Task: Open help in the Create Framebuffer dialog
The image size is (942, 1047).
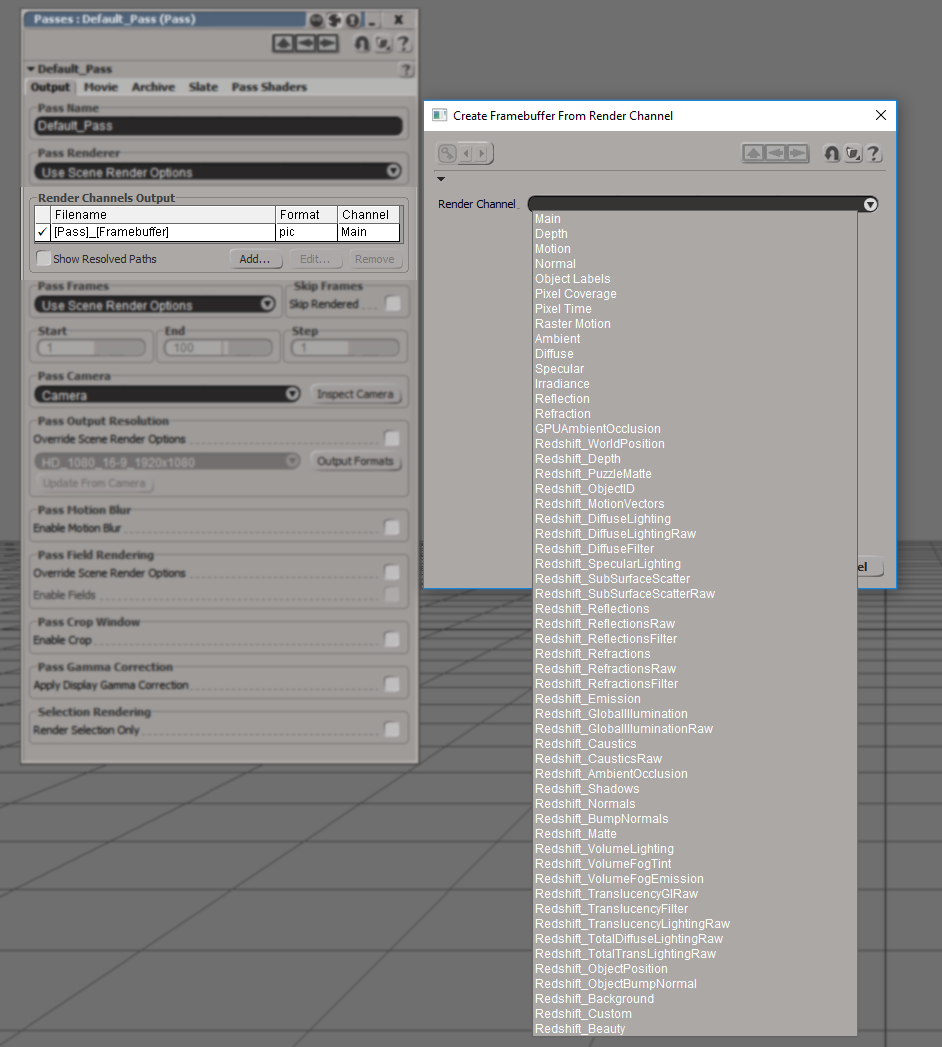Action: point(873,154)
